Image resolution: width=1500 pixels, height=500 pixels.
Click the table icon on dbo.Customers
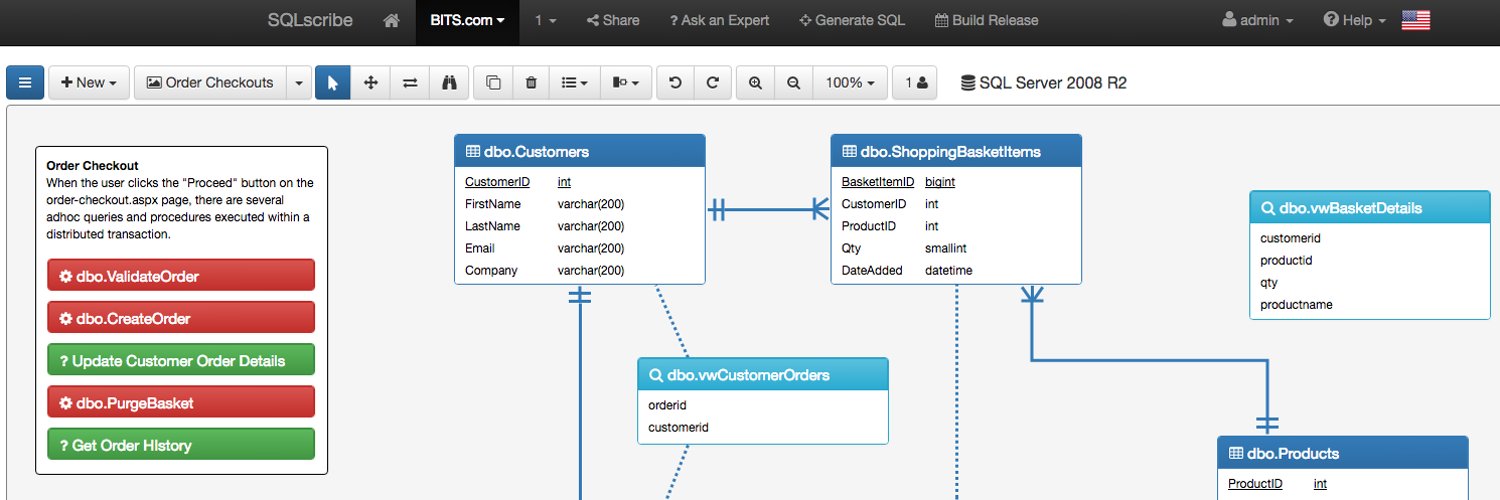(473, 152)
